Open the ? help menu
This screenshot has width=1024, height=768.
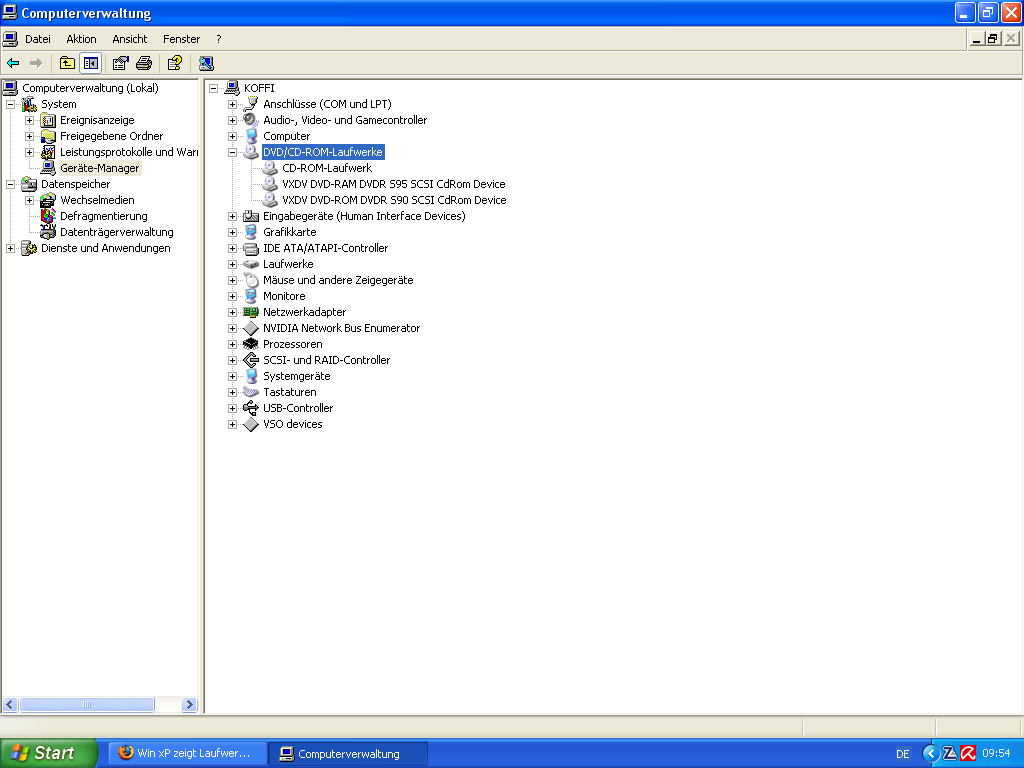219,39
